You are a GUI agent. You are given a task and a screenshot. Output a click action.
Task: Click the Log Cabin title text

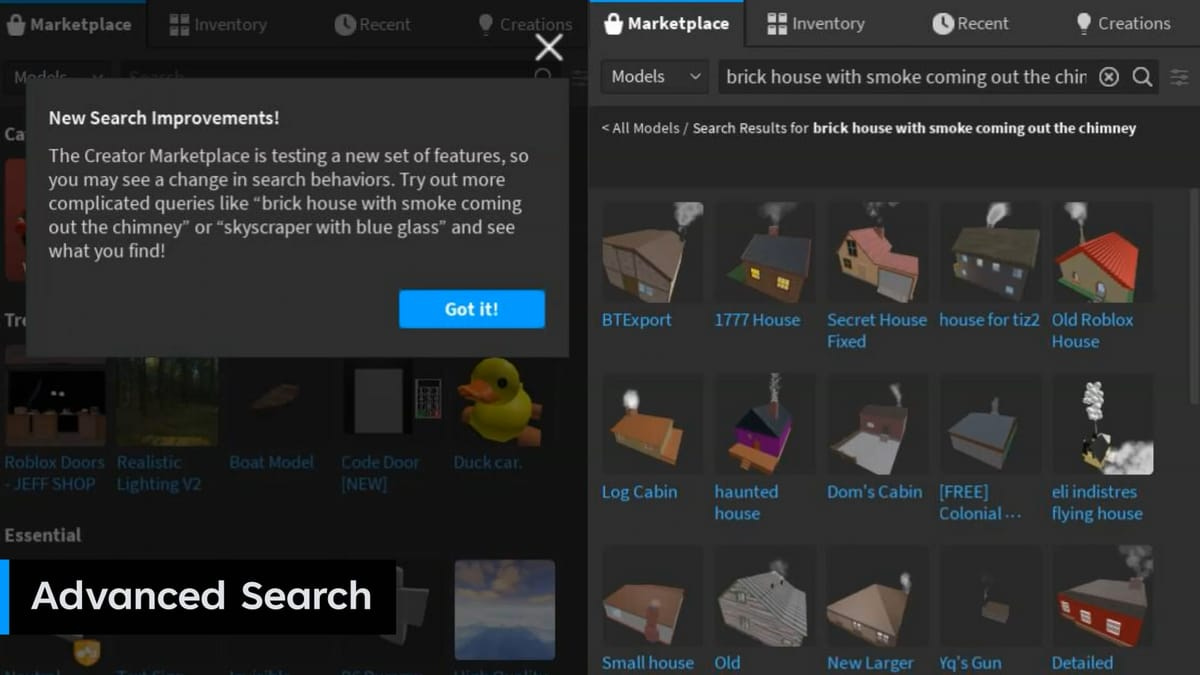click(x=639, y=492)
